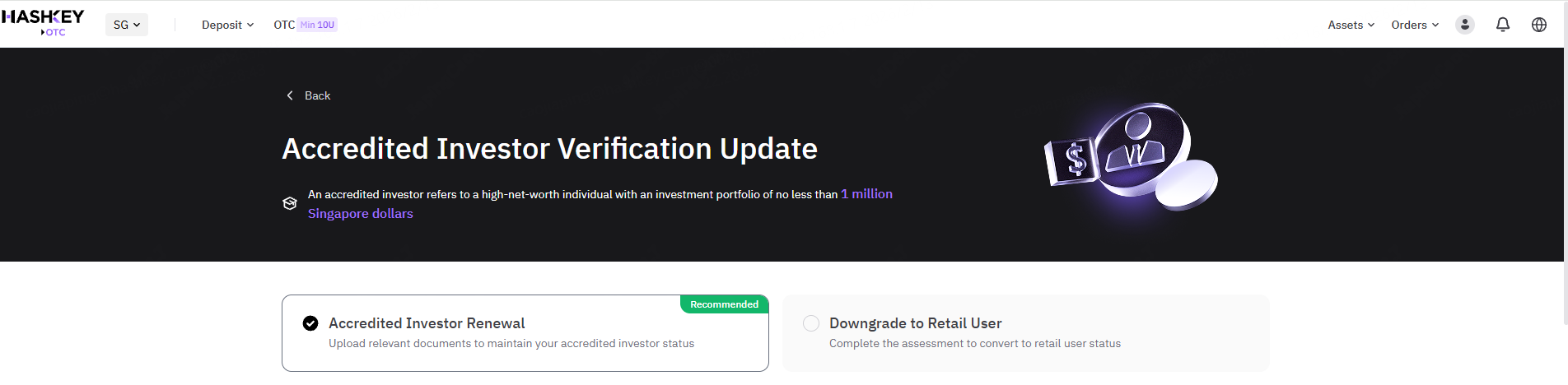Click the green Recommended badge
The height and width of the screenshot is (385, 1568).
724,304
